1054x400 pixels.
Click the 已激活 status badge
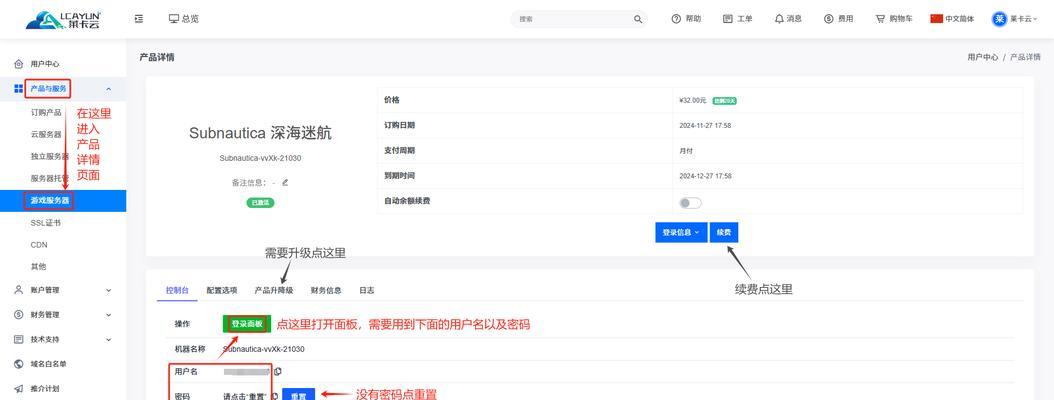pos(260,202)
